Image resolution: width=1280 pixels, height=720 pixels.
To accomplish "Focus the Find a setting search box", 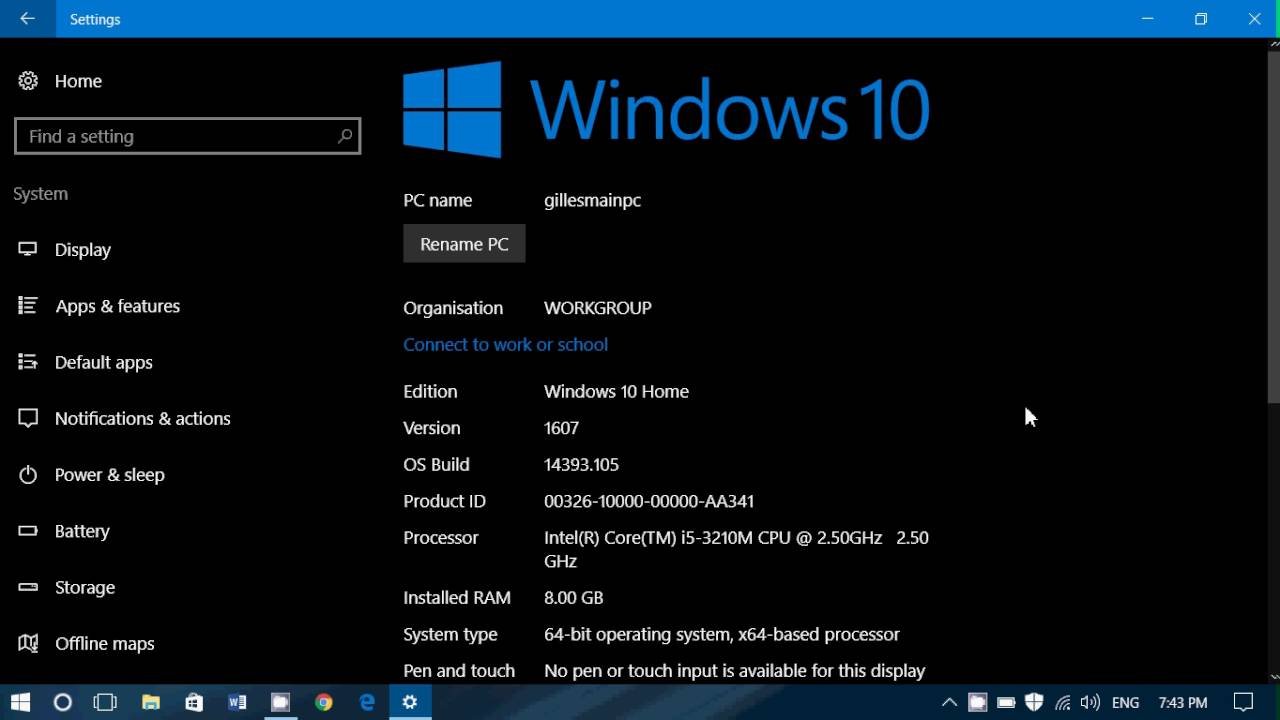I will coord(188,136).
